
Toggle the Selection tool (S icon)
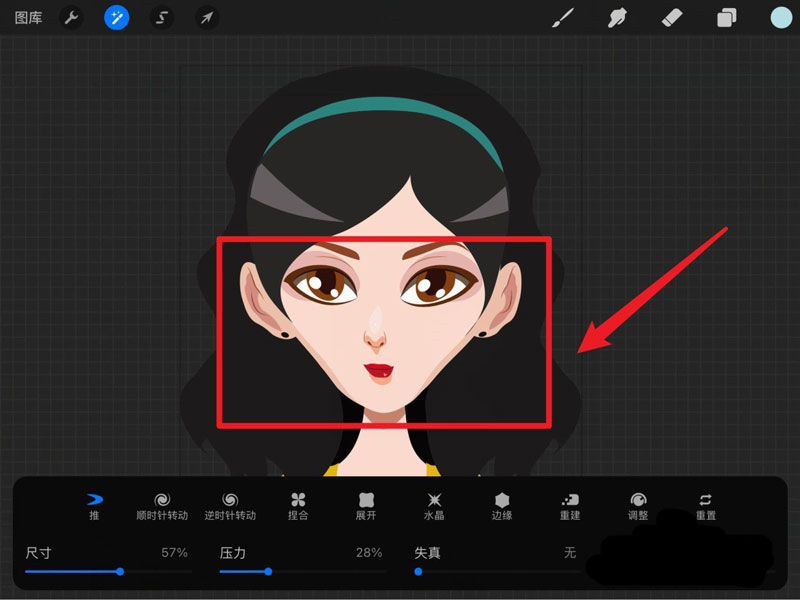tap(161, 16)
